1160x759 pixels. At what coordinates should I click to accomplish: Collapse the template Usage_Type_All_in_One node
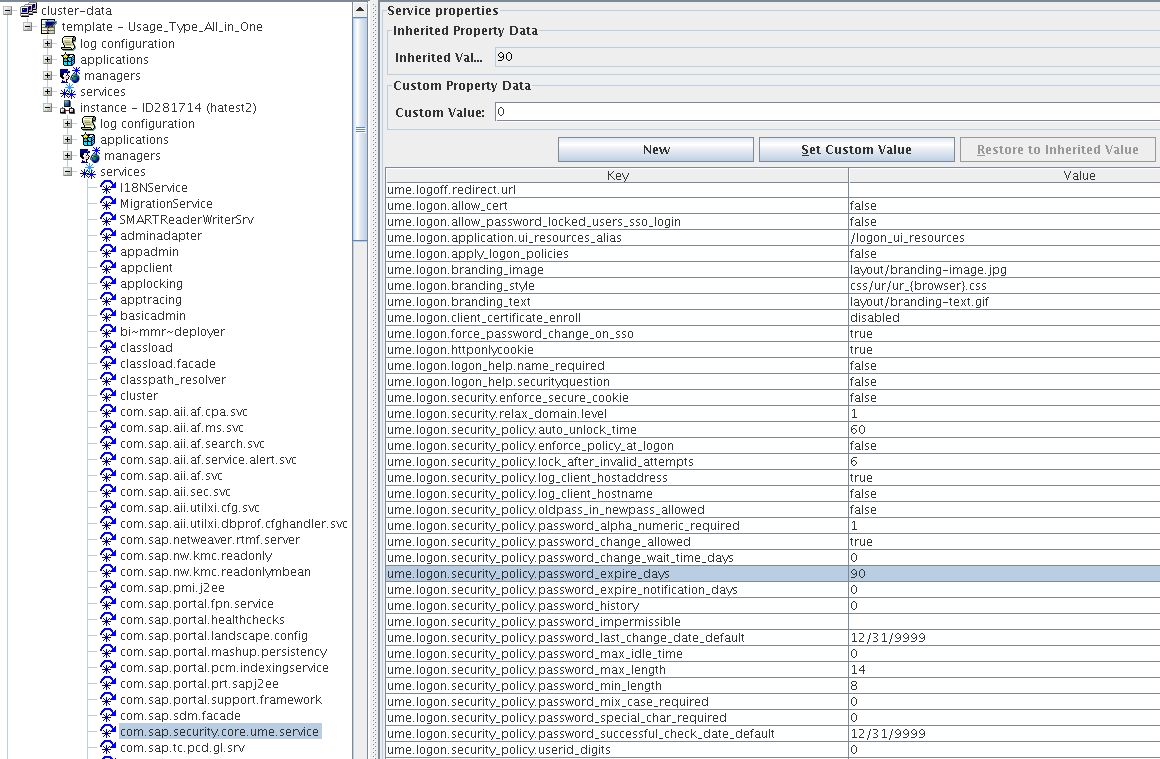[x=28, y=27]
